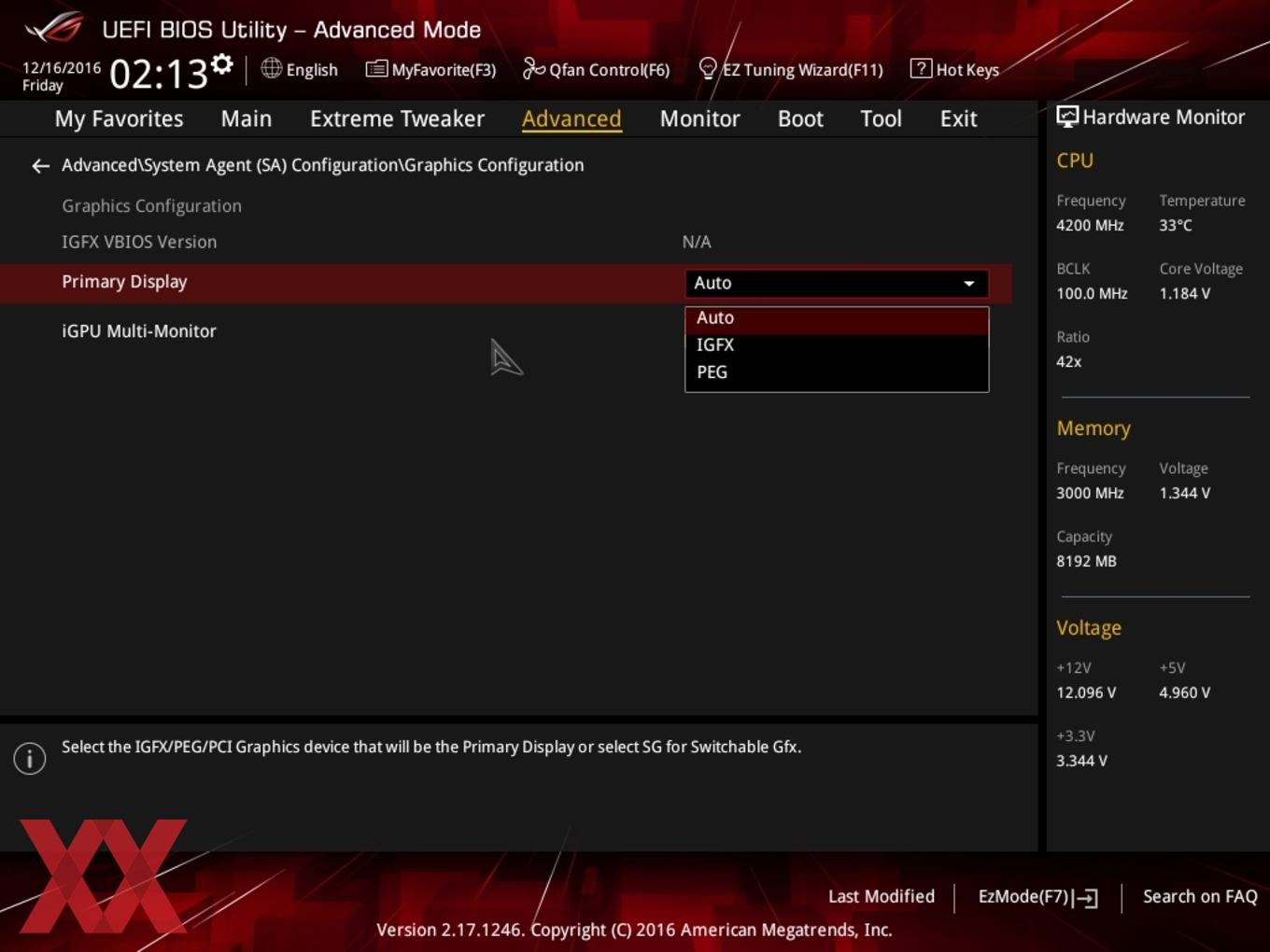
Task: Click the +5V 4.960 V reading
Action: pos(1185,693)
